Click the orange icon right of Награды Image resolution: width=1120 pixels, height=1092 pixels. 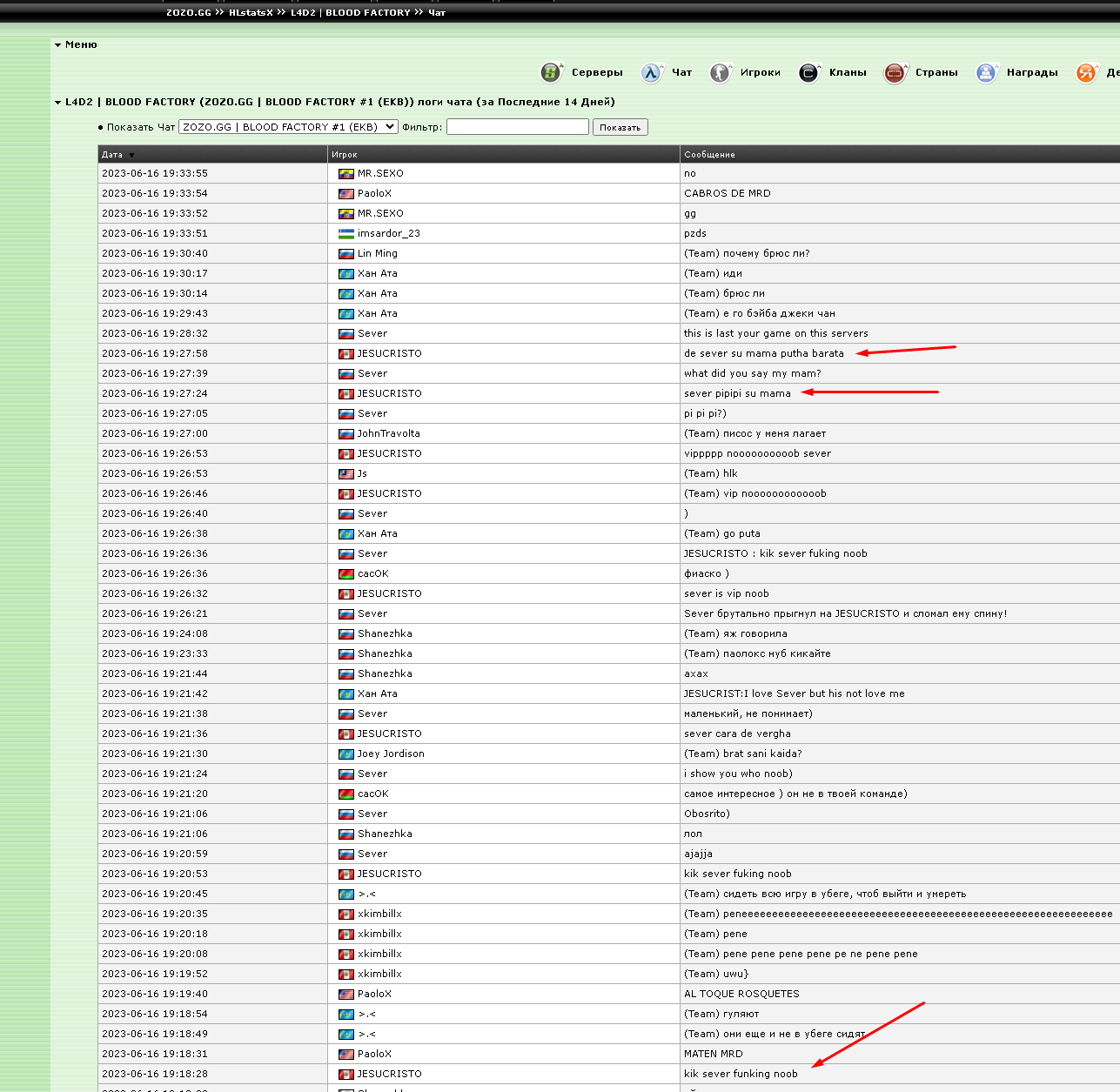1086,72
